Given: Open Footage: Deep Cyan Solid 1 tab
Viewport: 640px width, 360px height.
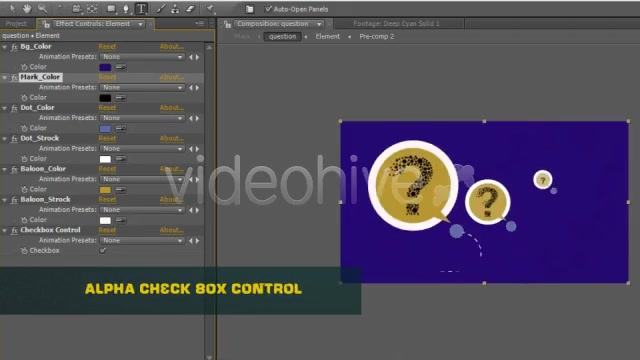Looking at the screenshot, I should (396, 24).
